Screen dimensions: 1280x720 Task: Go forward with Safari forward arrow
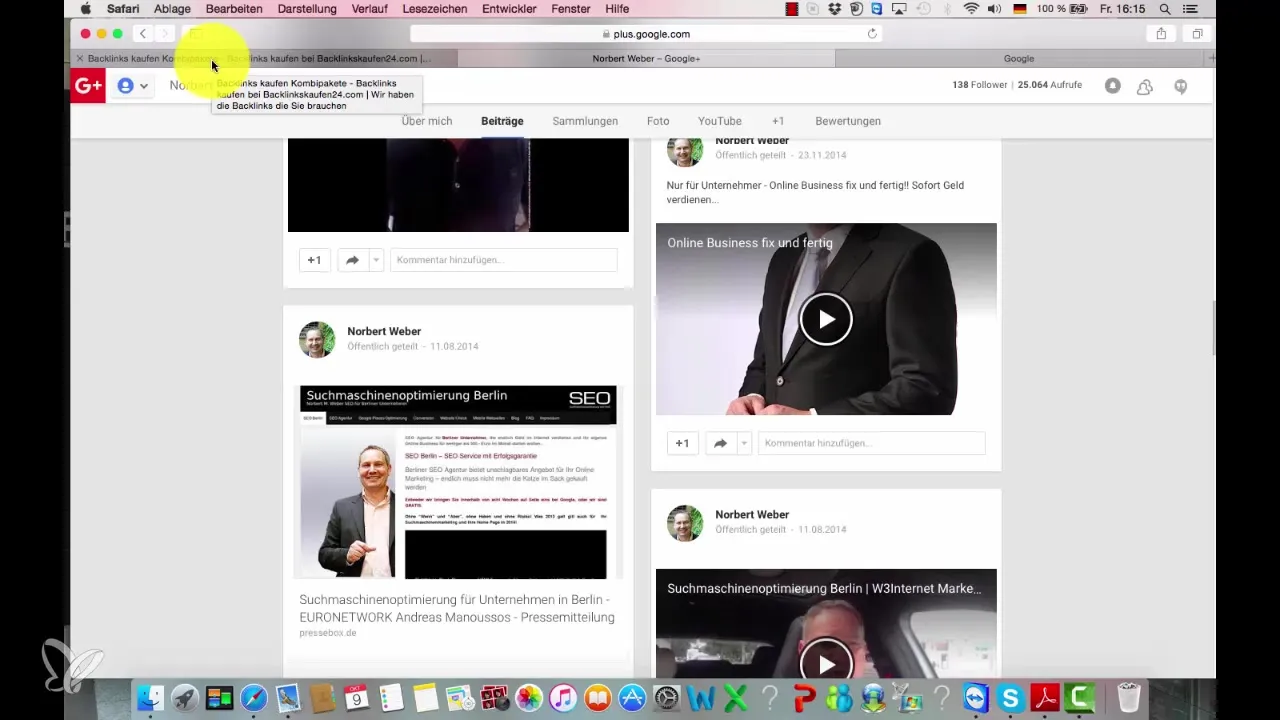pos(166,34)
